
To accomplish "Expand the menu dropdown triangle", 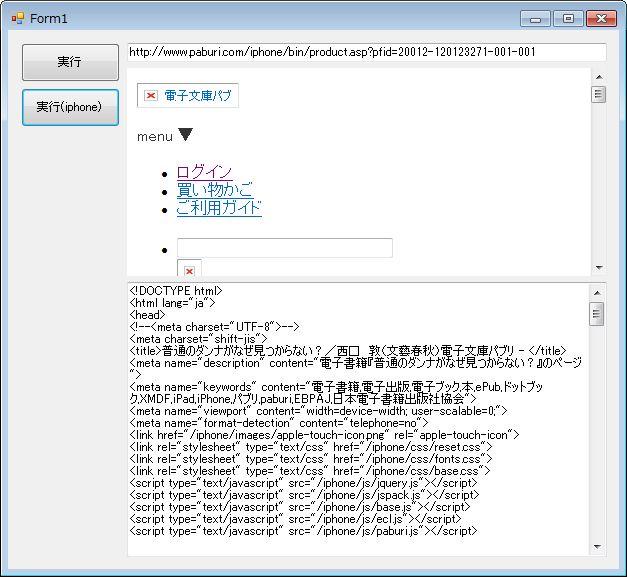I will (x=186, y=136).
